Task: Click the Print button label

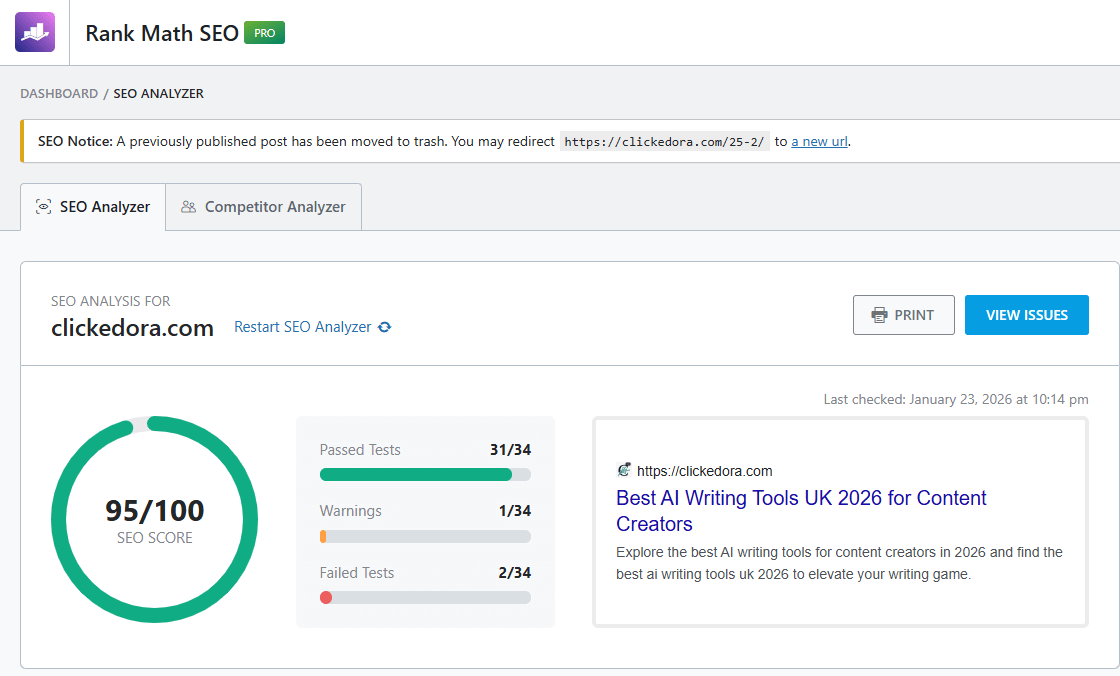Action: 914,315
